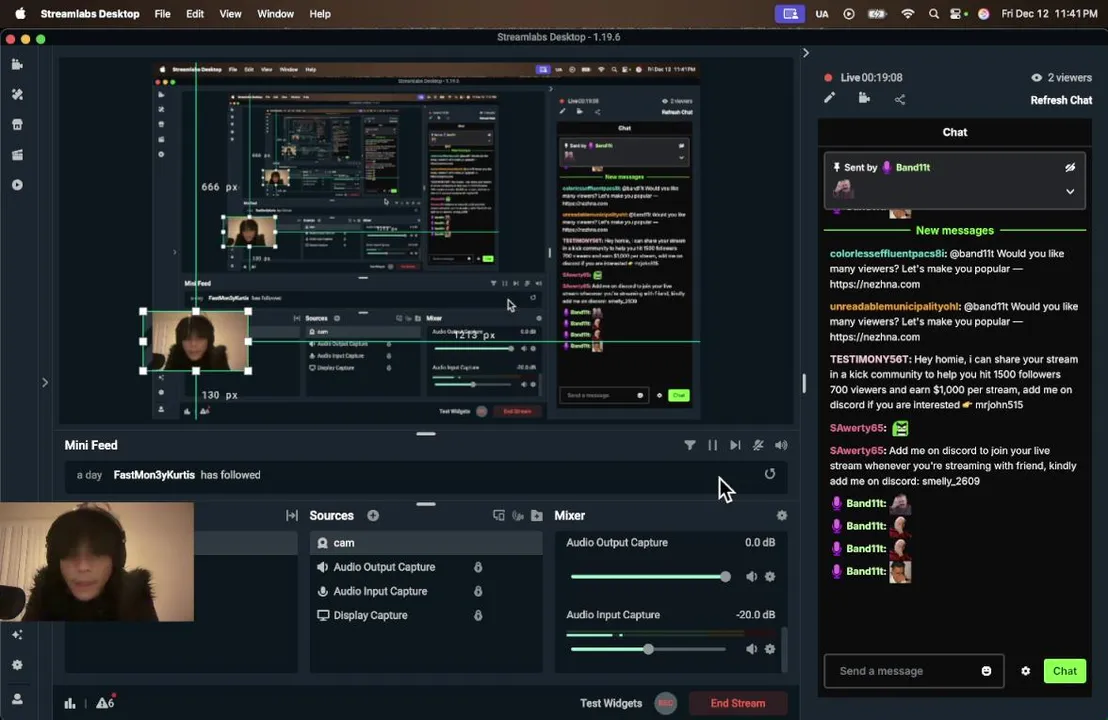Click Test Widgets button

pyautogui.click(x=611, y=703)
